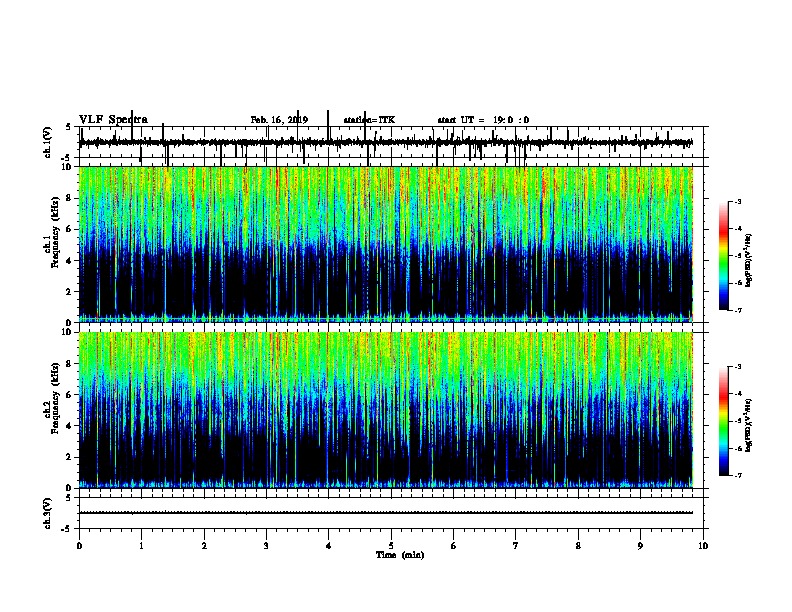
Task: Click time axis tick label "7"
Action: tap(516, 546)
